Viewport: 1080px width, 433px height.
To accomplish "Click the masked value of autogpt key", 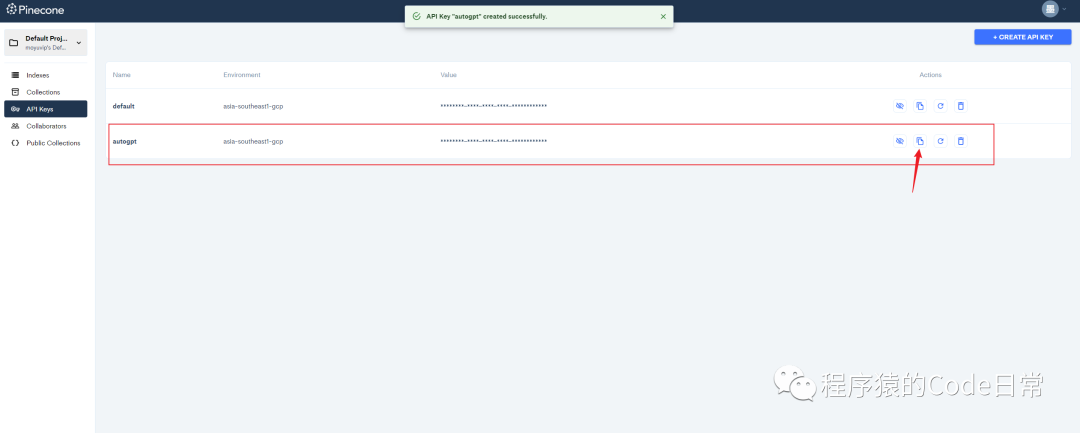I will point(493,141).
